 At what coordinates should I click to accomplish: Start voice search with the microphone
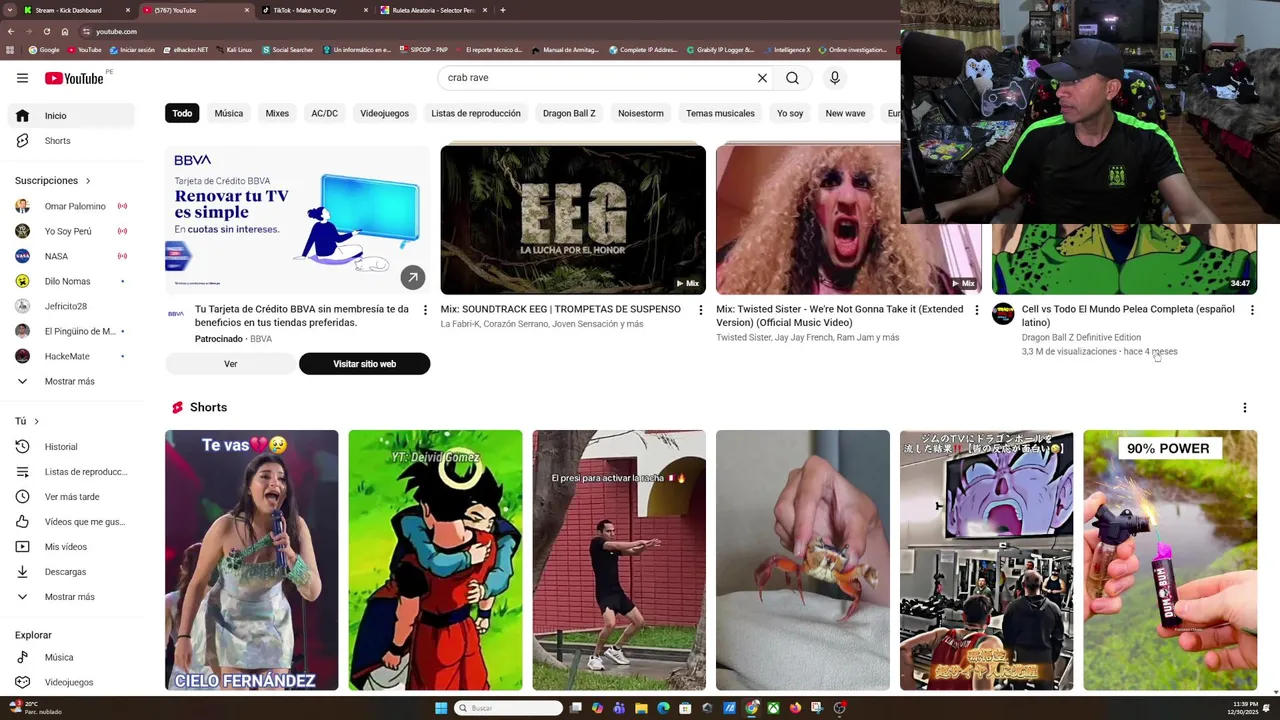click(834, 78)
